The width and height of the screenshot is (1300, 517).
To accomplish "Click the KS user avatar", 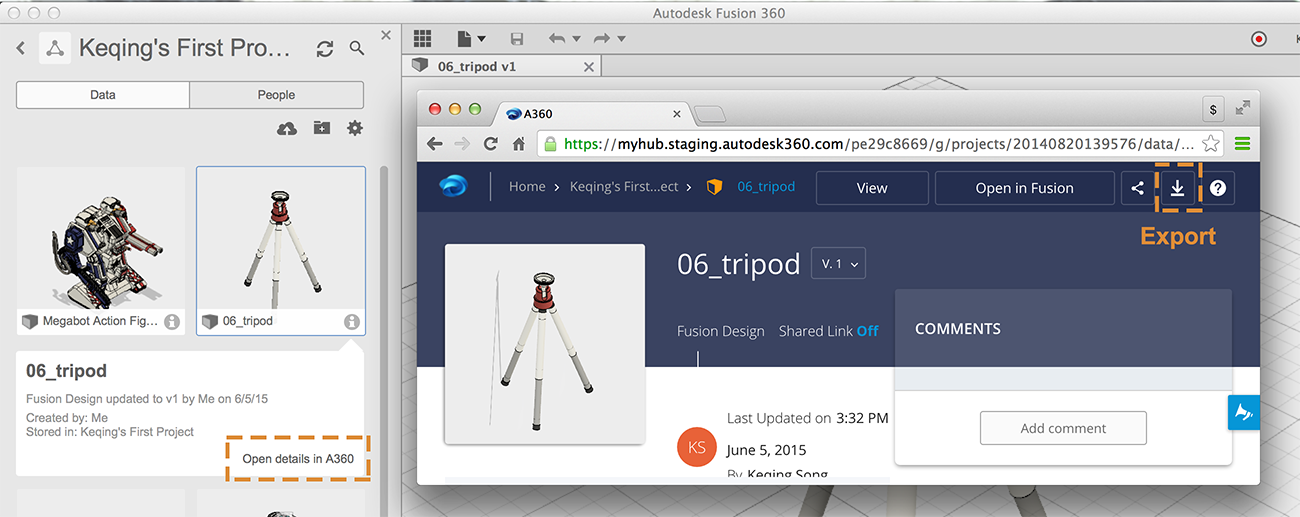I will pyautogui.click(x=697, y=446).
